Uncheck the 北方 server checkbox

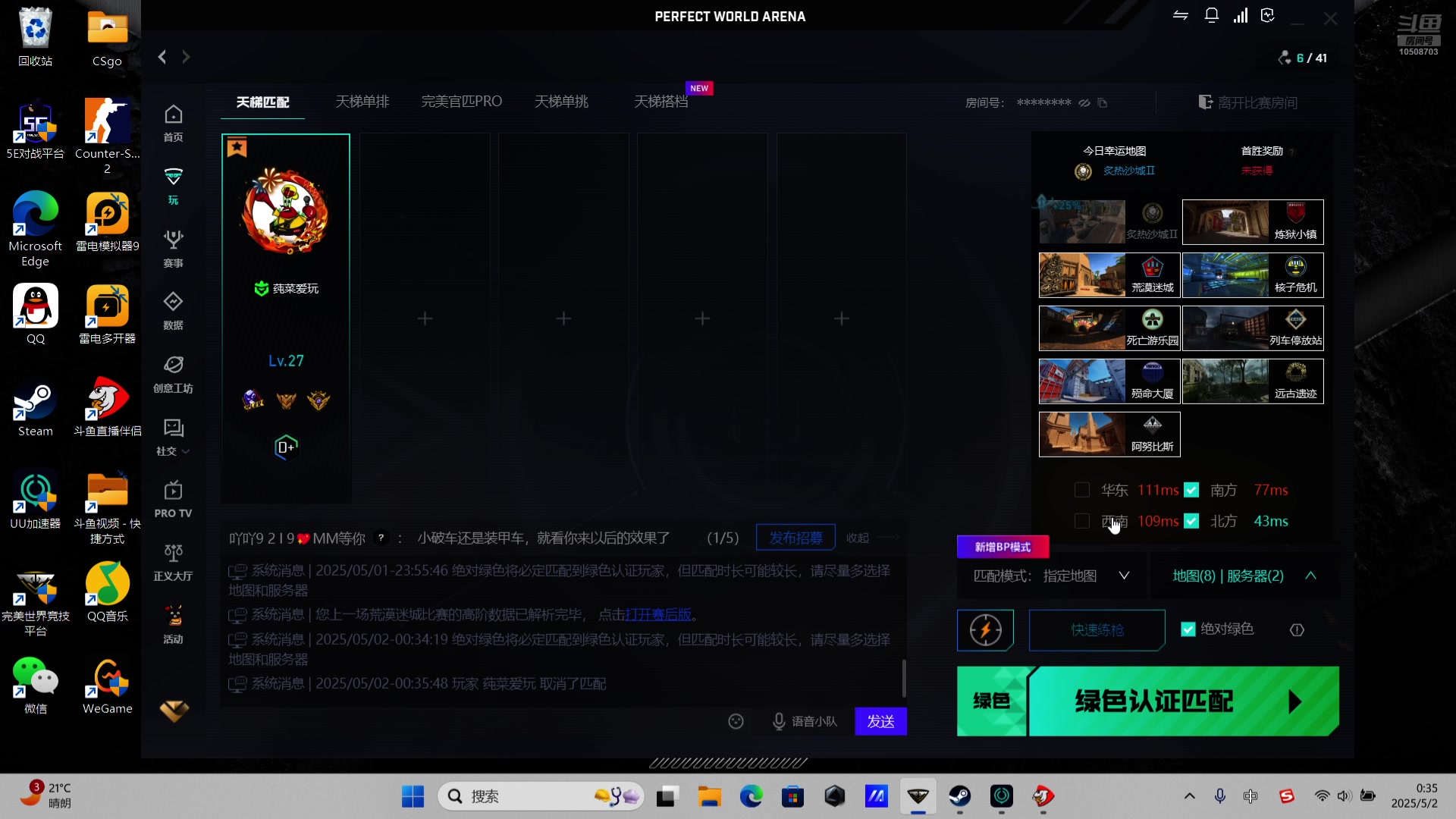point(1191,521)
